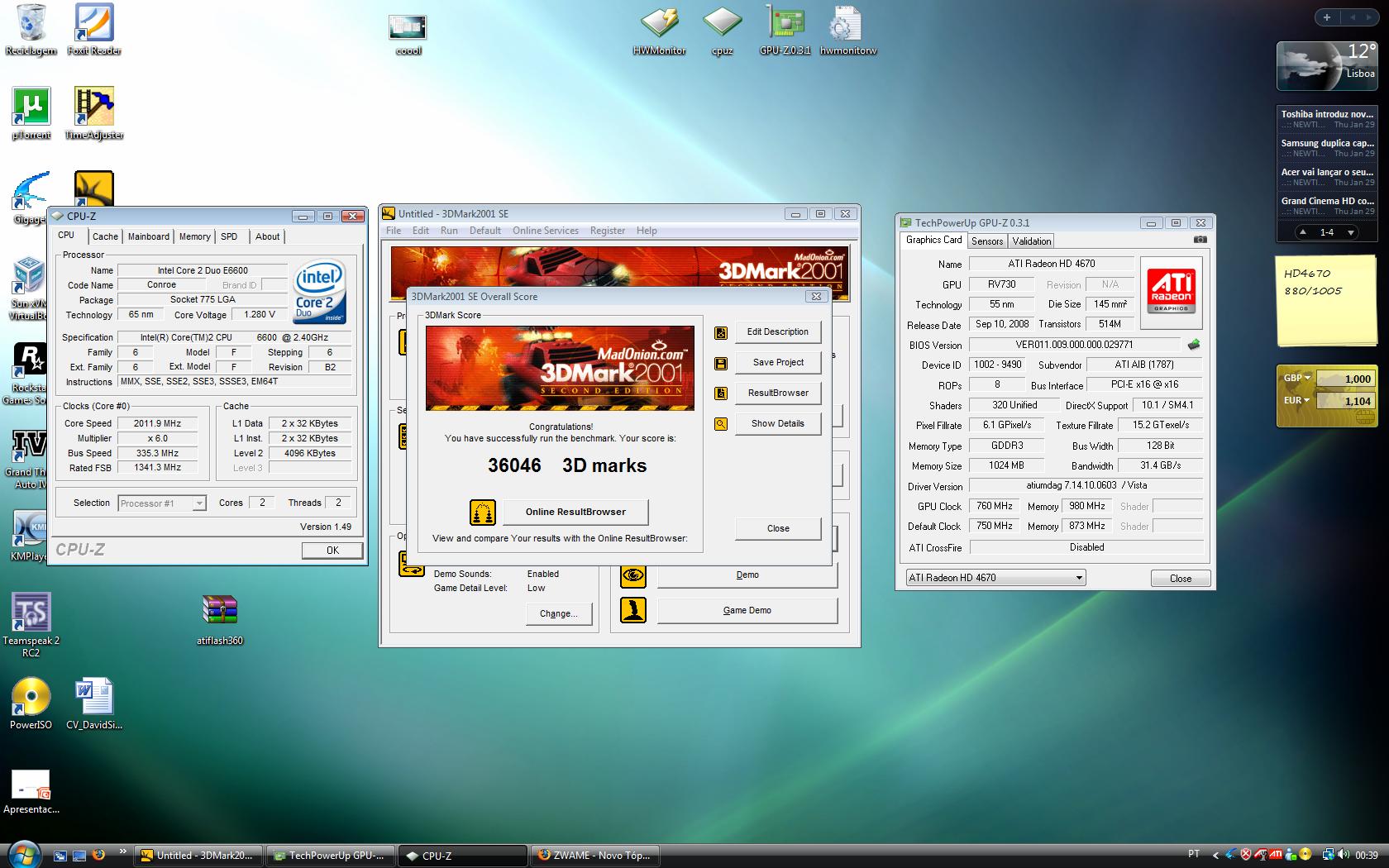Switch to ZWAME - Novo Tóp... taskbar button
This screenshot has height=868, width=1389.
(x=594, y=856)
